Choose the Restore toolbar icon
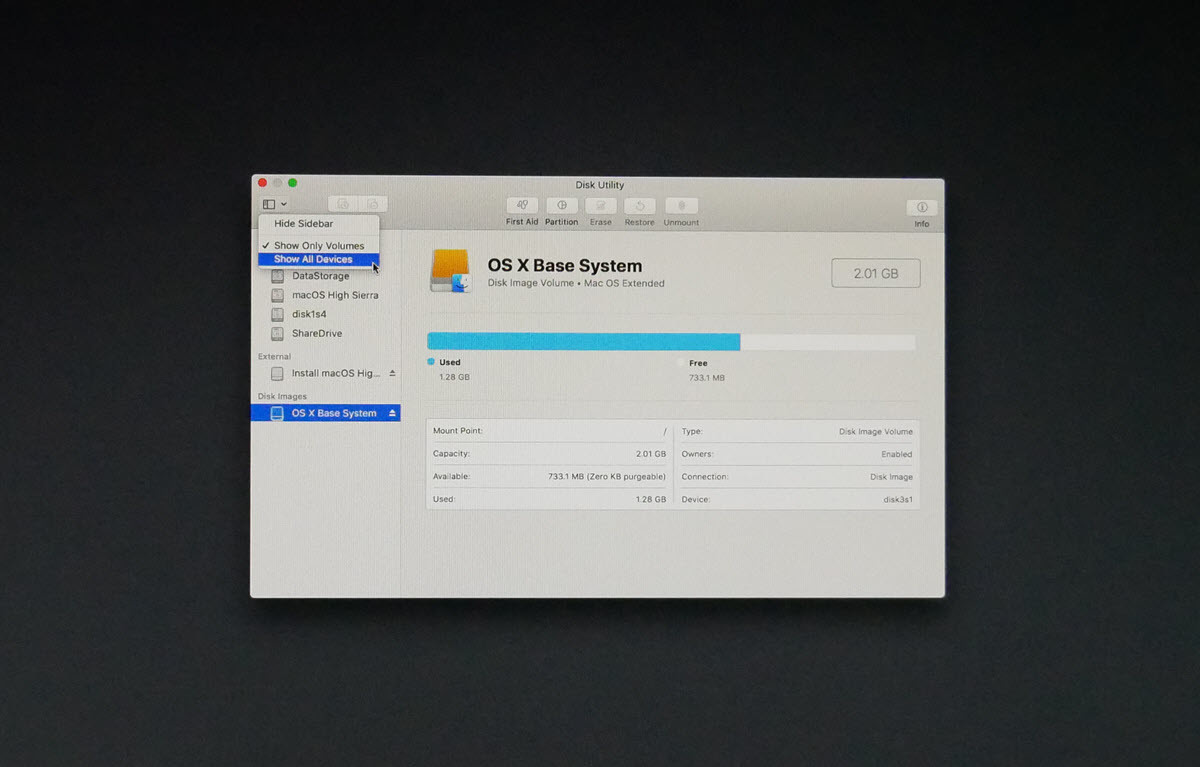The width and height of the screenshot is (1200, 767). pos(640,206)
